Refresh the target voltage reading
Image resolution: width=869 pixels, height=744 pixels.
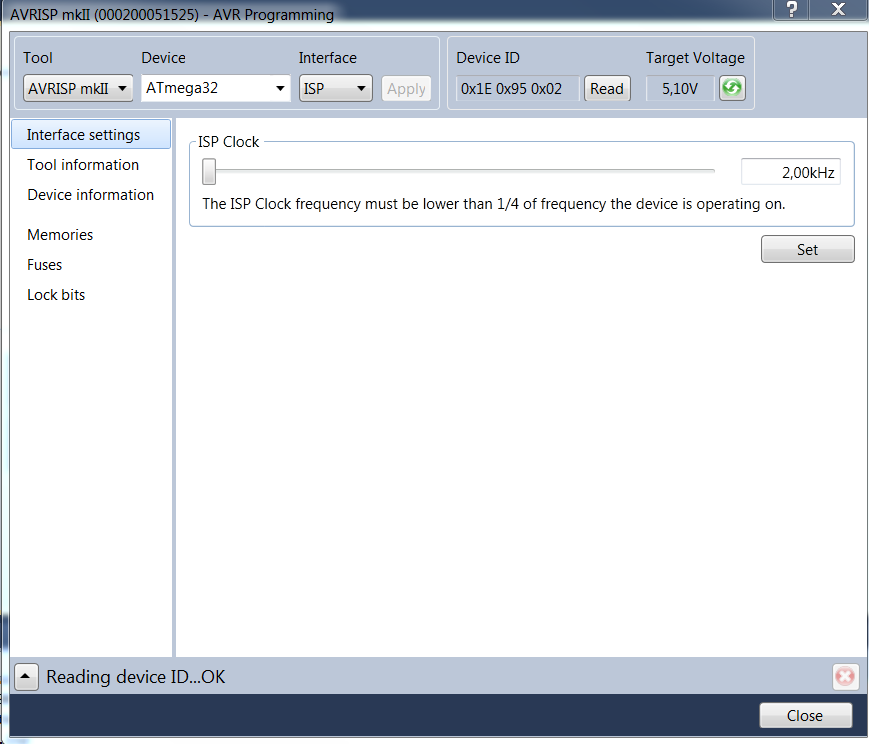click(x=732, y=88)
